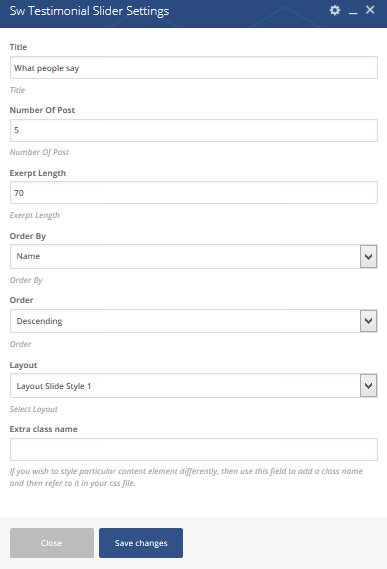Open the select box showing 'Name'
387x569 pixels.
pos(194,257)
